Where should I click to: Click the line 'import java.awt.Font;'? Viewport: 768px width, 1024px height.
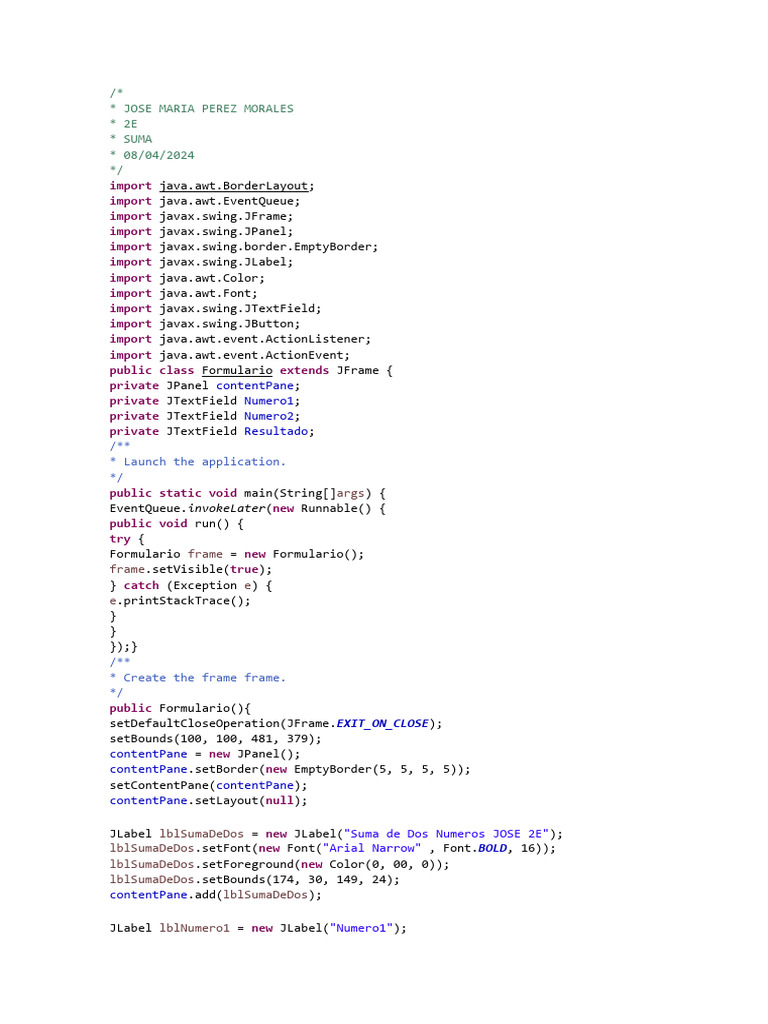[x=184, y=293]
